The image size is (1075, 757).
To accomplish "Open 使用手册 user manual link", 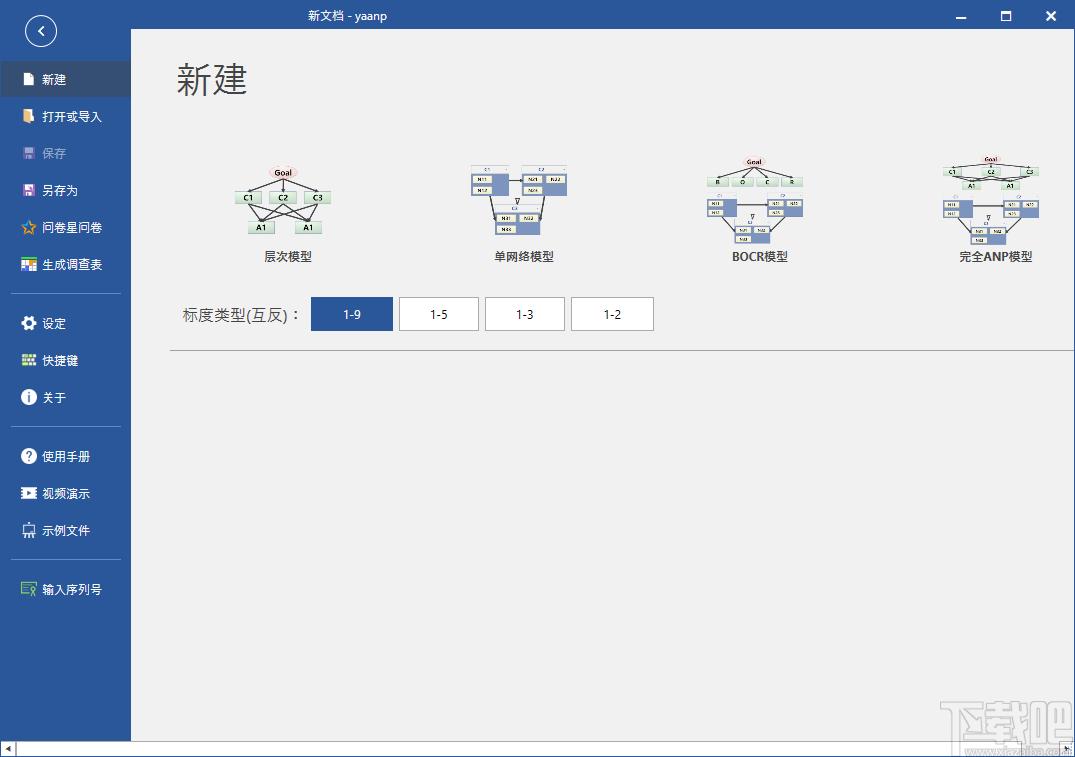I will click(66, 457).
